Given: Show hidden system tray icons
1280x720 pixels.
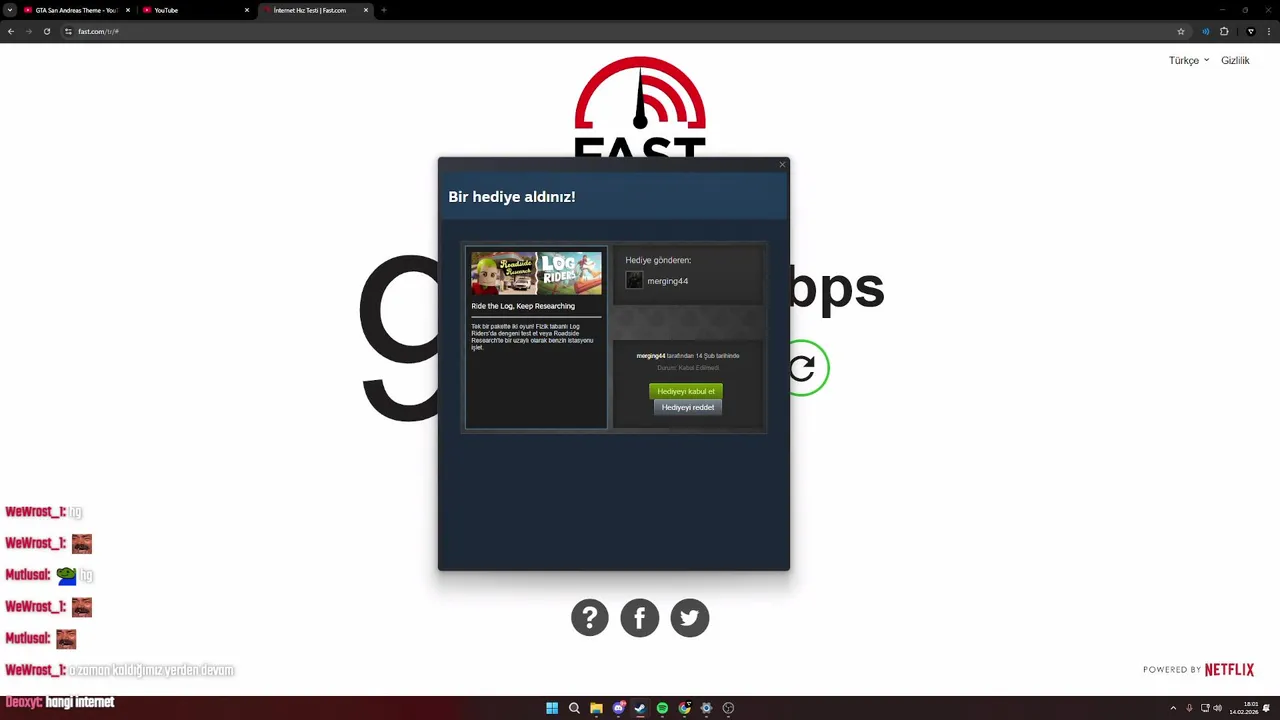Looking at the screenshot, I should (1173, 708).
